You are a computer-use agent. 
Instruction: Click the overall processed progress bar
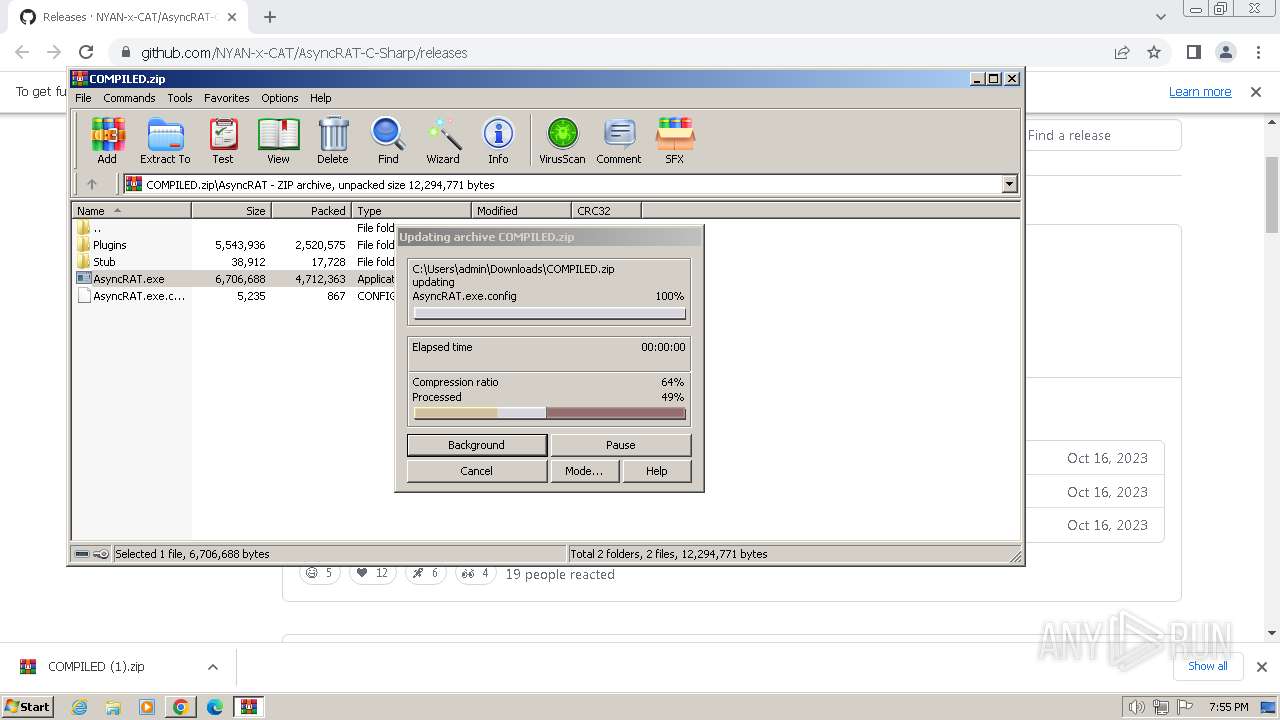point(549,413)
